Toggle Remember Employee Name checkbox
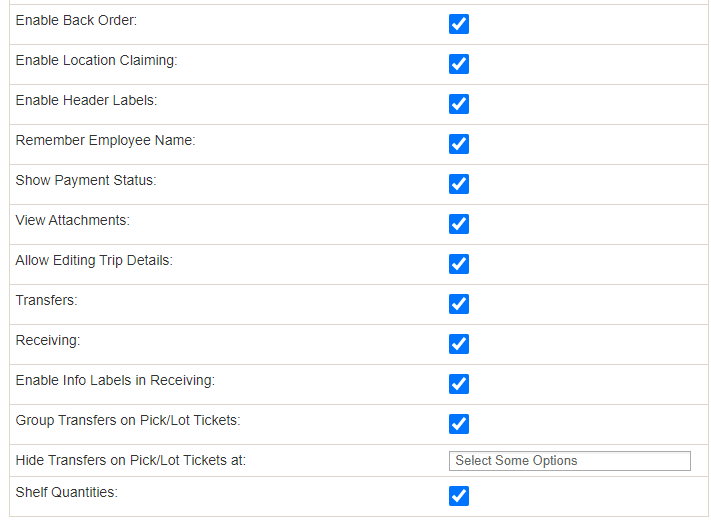The width and height of the screenshot is (711, 520). coord(458,144)
